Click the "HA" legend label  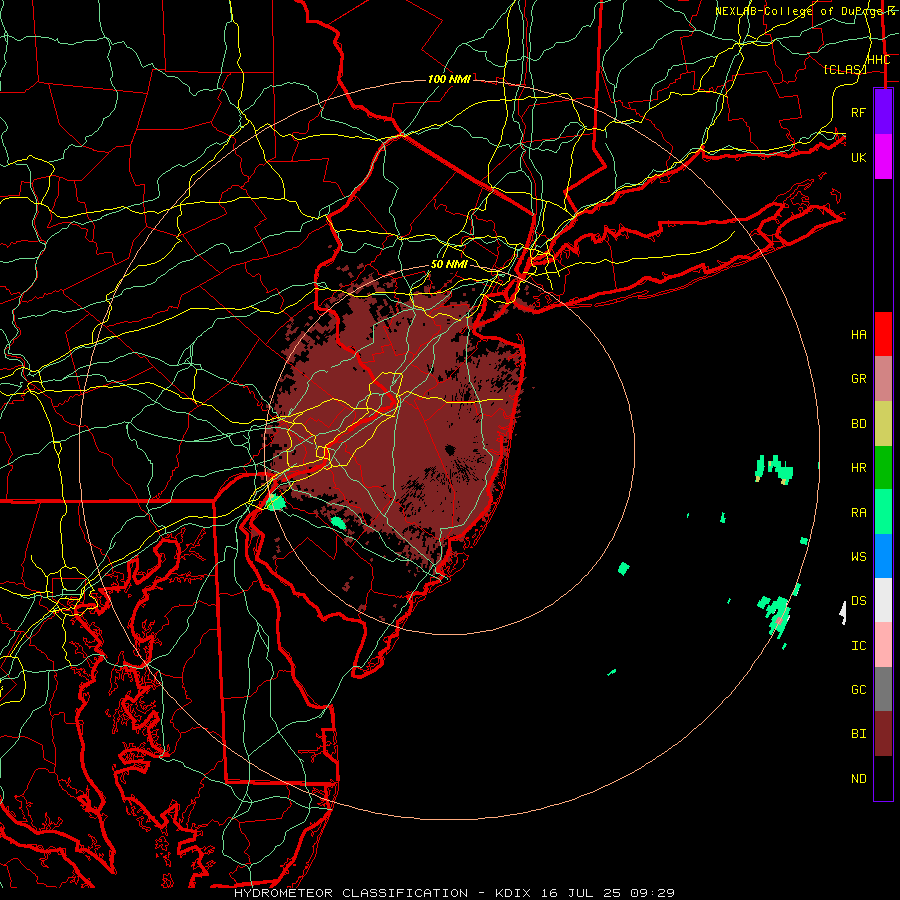858,335
